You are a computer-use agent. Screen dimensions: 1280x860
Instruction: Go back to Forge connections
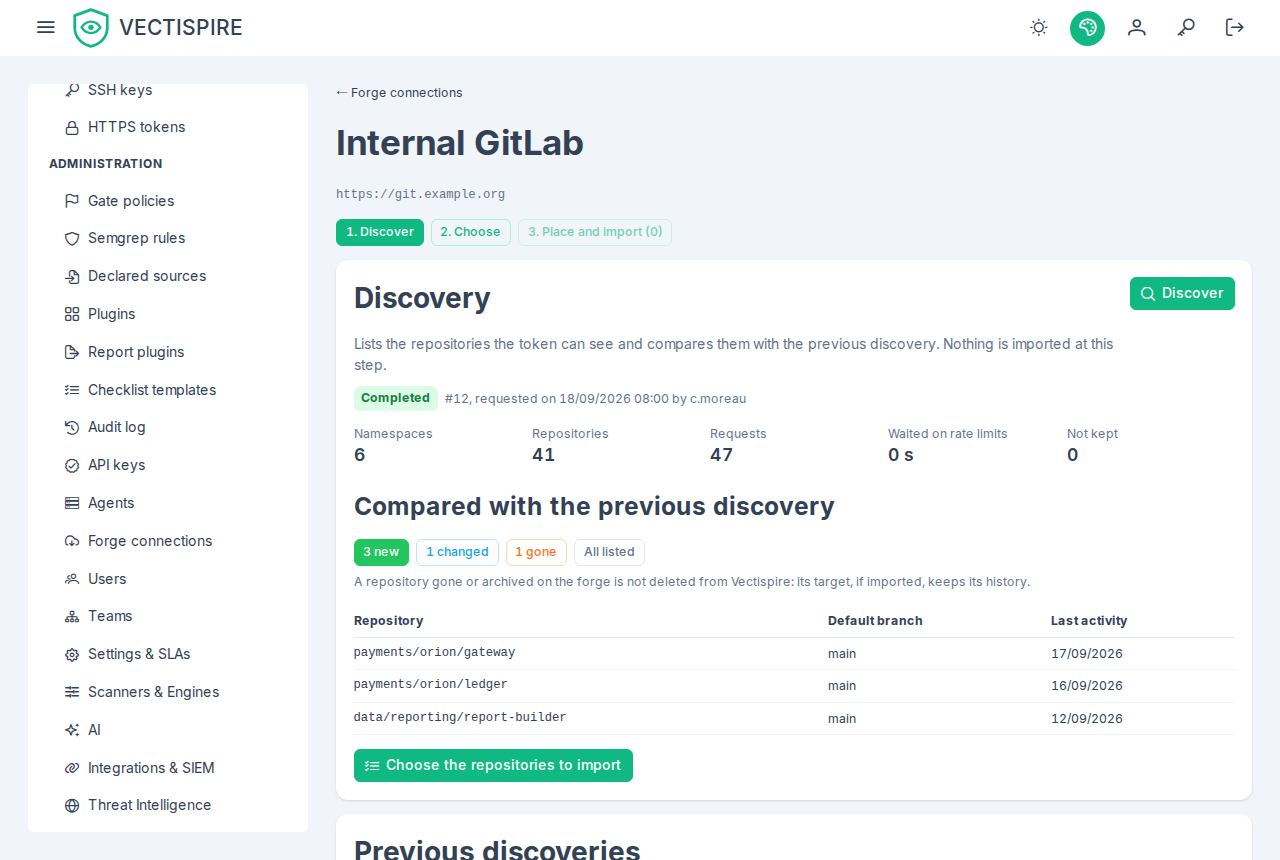(399, 93)
